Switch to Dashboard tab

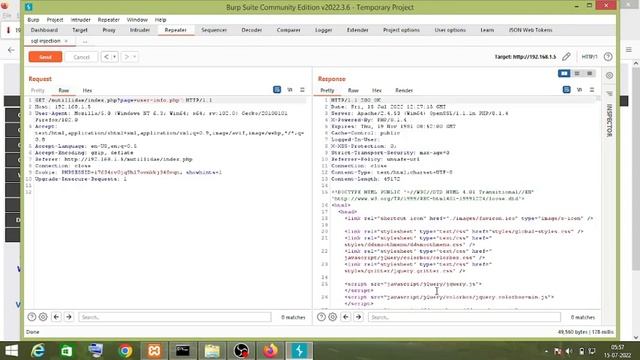point(44,30)
